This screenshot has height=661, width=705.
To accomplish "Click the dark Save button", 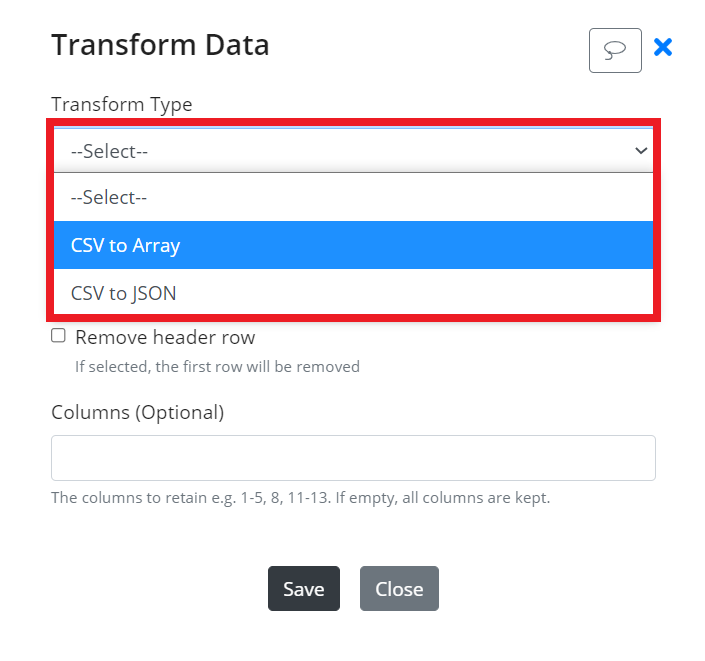I will coord(304,589).
